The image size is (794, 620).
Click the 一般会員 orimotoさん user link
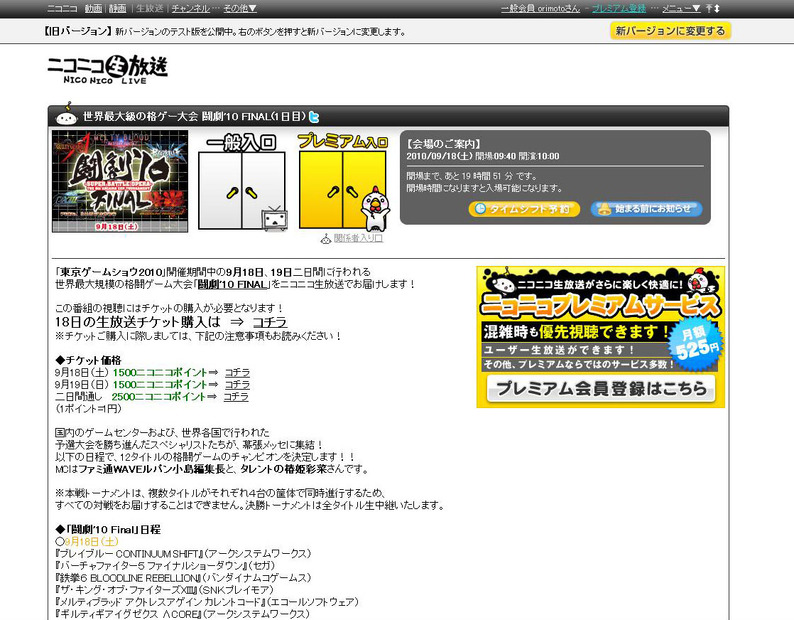[x=540, y=9]
